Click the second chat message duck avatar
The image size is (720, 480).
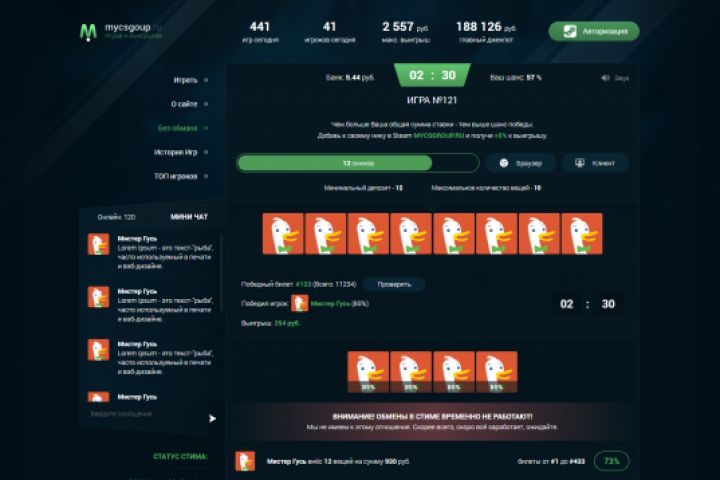pos(98,297)
